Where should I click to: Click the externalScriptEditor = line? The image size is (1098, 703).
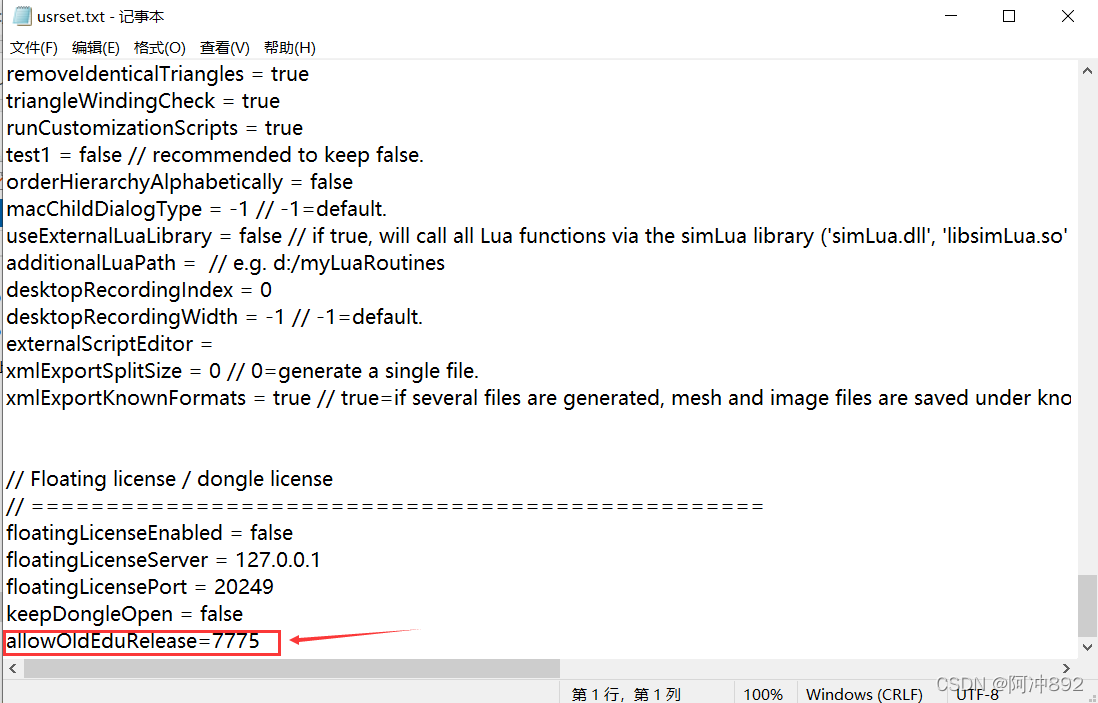click(x=109, y=344)
